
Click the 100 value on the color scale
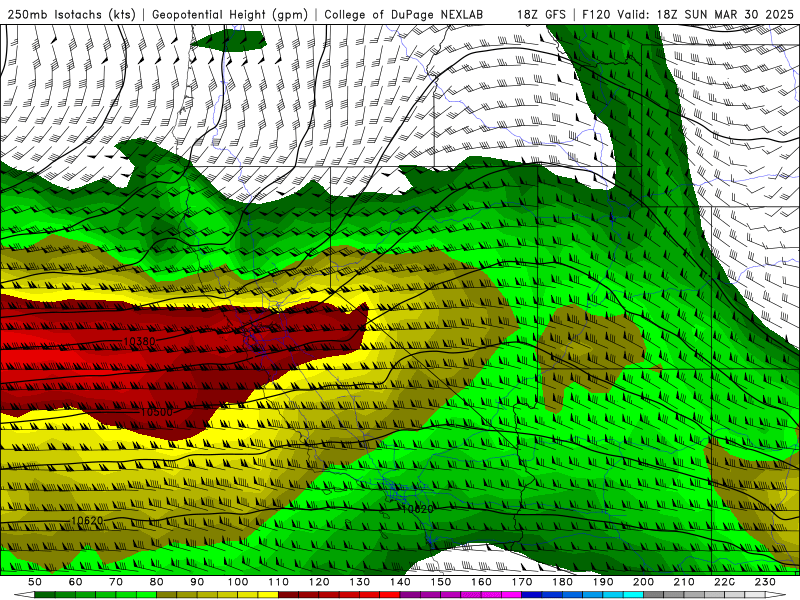tap(238, 582)
